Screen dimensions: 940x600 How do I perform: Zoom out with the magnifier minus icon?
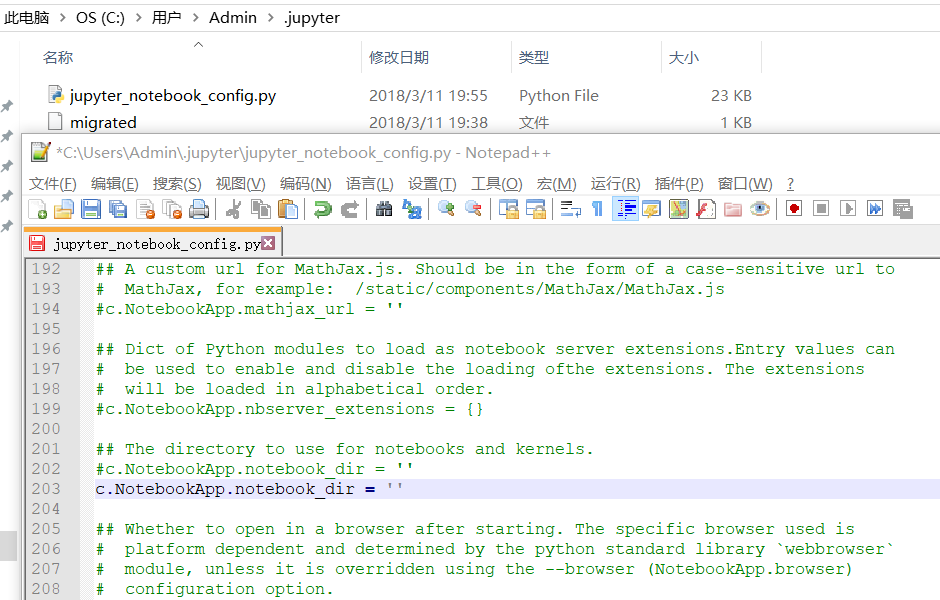[x=473, y=209]
